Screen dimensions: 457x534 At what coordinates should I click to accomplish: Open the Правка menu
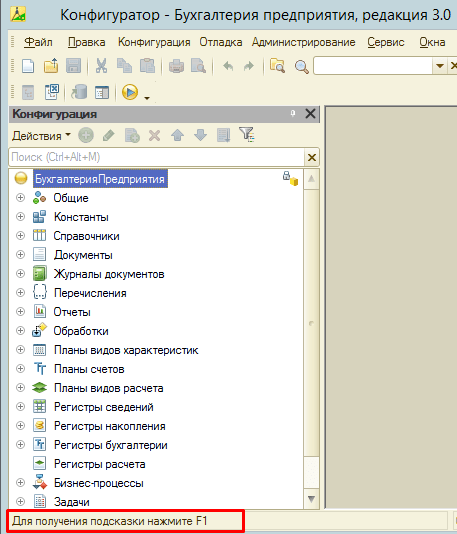[86, 42]
